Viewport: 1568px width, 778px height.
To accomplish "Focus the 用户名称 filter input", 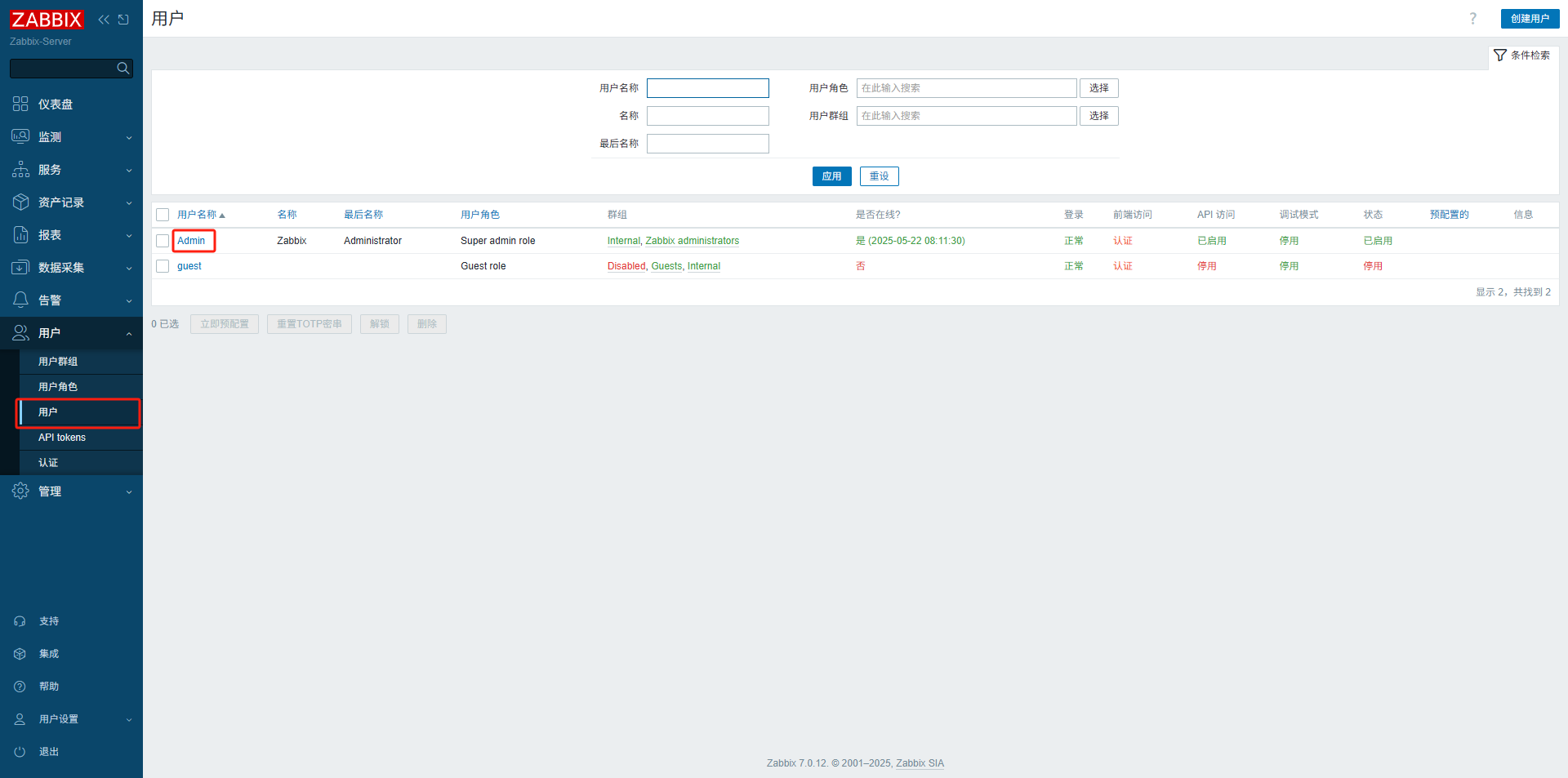I will 708,88.
